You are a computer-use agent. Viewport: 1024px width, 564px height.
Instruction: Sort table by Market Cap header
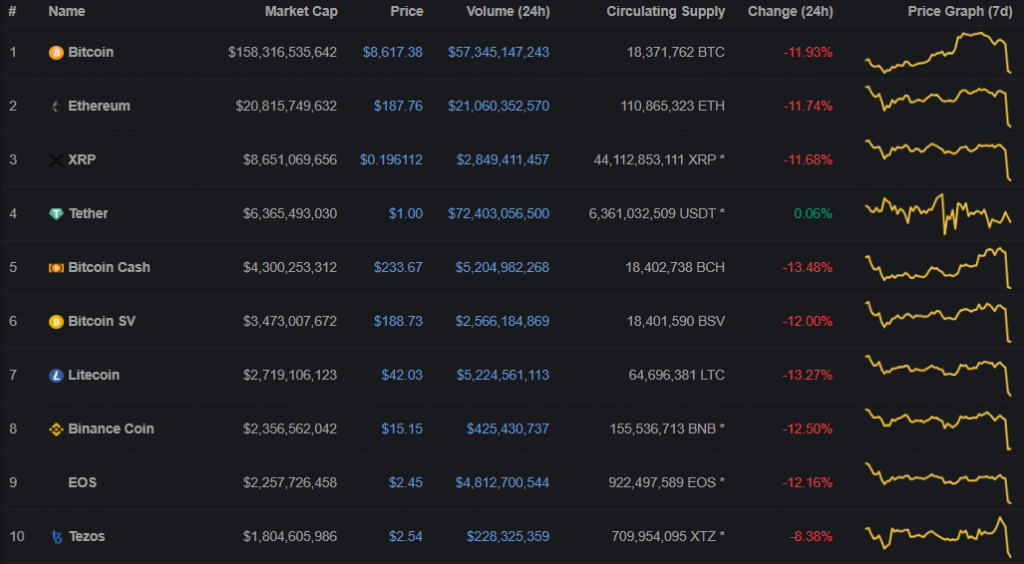[x=300, y=12]
